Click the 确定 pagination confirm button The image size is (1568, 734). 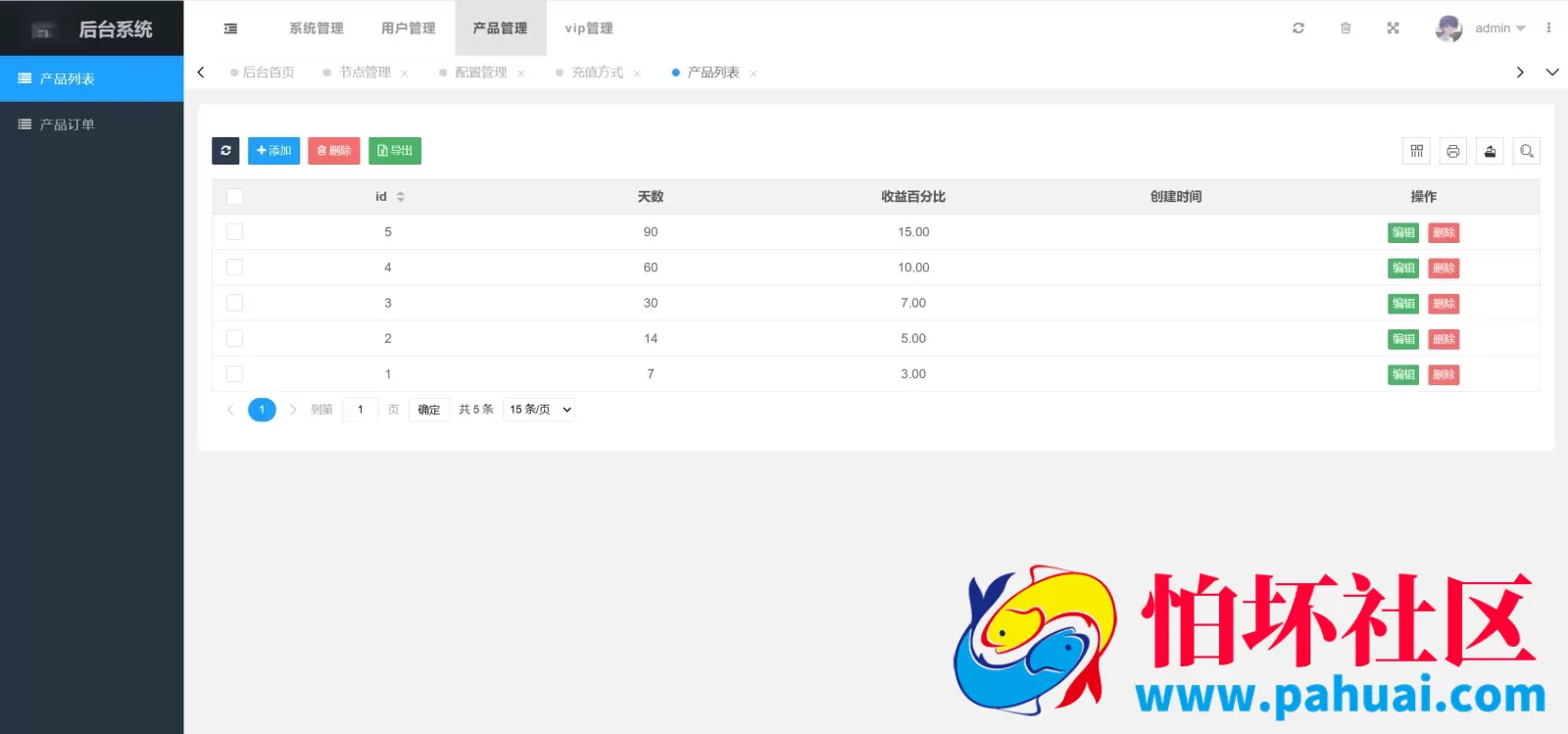(x=429, y=410)
